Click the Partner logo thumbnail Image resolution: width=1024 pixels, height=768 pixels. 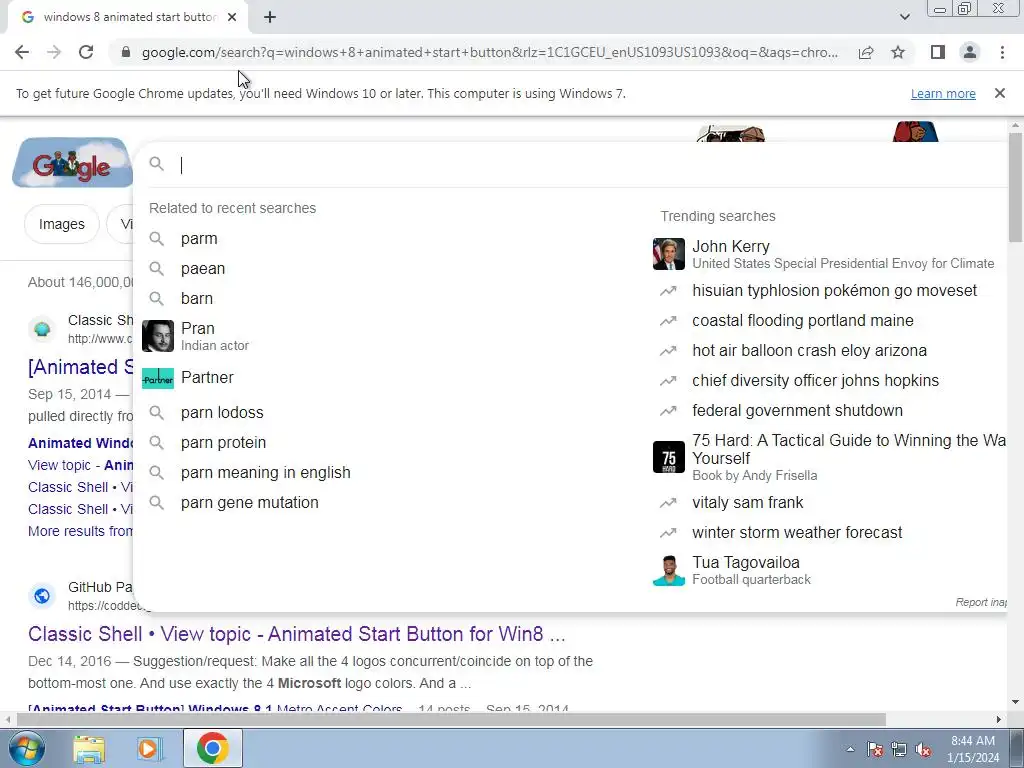tap(157, 378)
